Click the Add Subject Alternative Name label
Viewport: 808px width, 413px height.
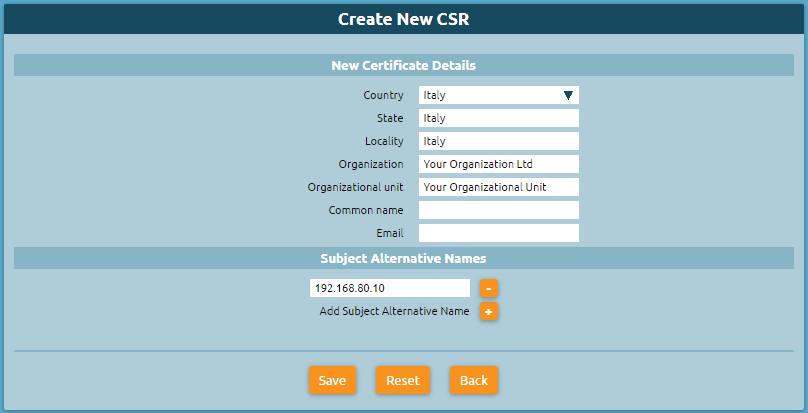click(394, 311)
